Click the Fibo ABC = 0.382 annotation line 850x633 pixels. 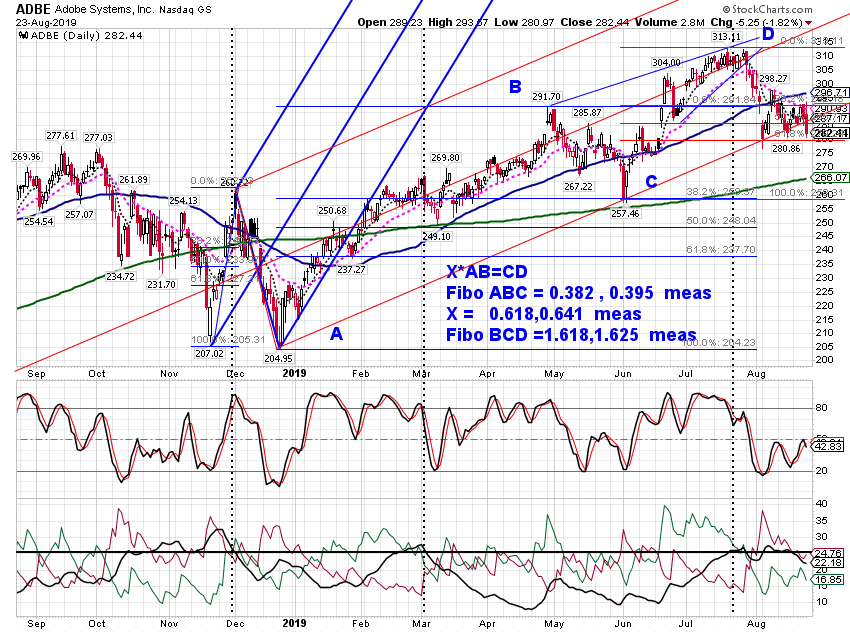pos(578,293)
